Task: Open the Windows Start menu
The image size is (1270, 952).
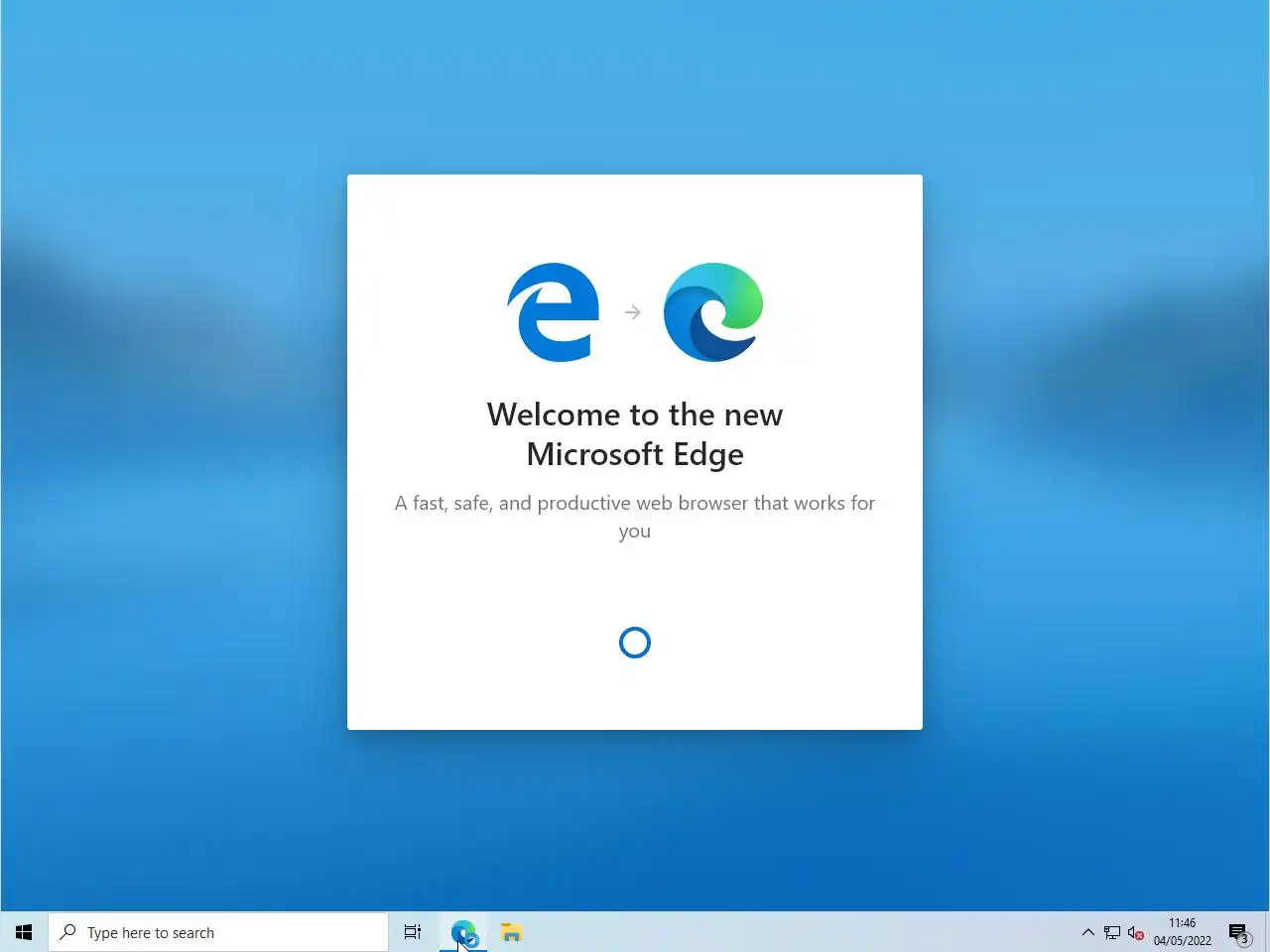Action: (x=24, y=932)
